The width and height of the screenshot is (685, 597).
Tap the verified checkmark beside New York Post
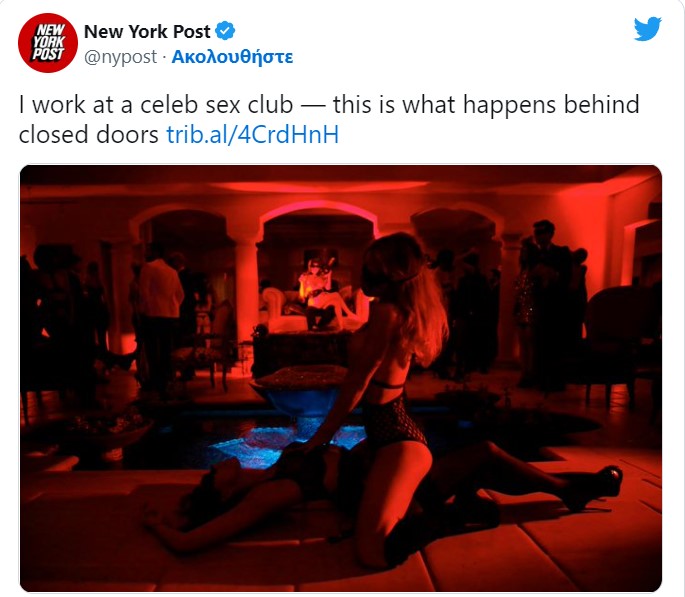click(226, 31)
